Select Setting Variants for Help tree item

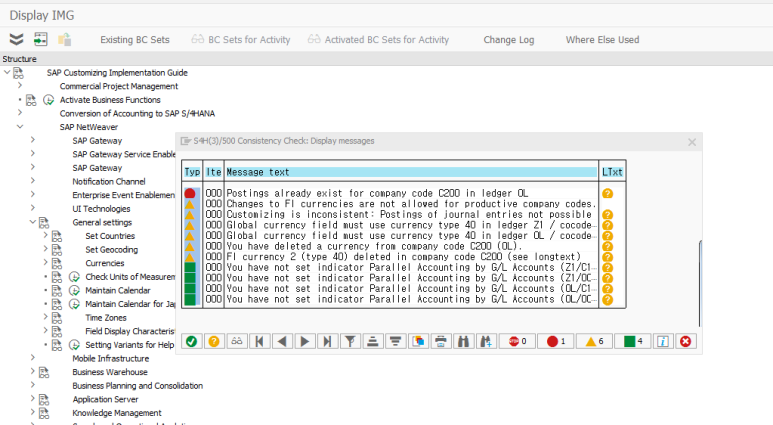click(x=129, y=345)
